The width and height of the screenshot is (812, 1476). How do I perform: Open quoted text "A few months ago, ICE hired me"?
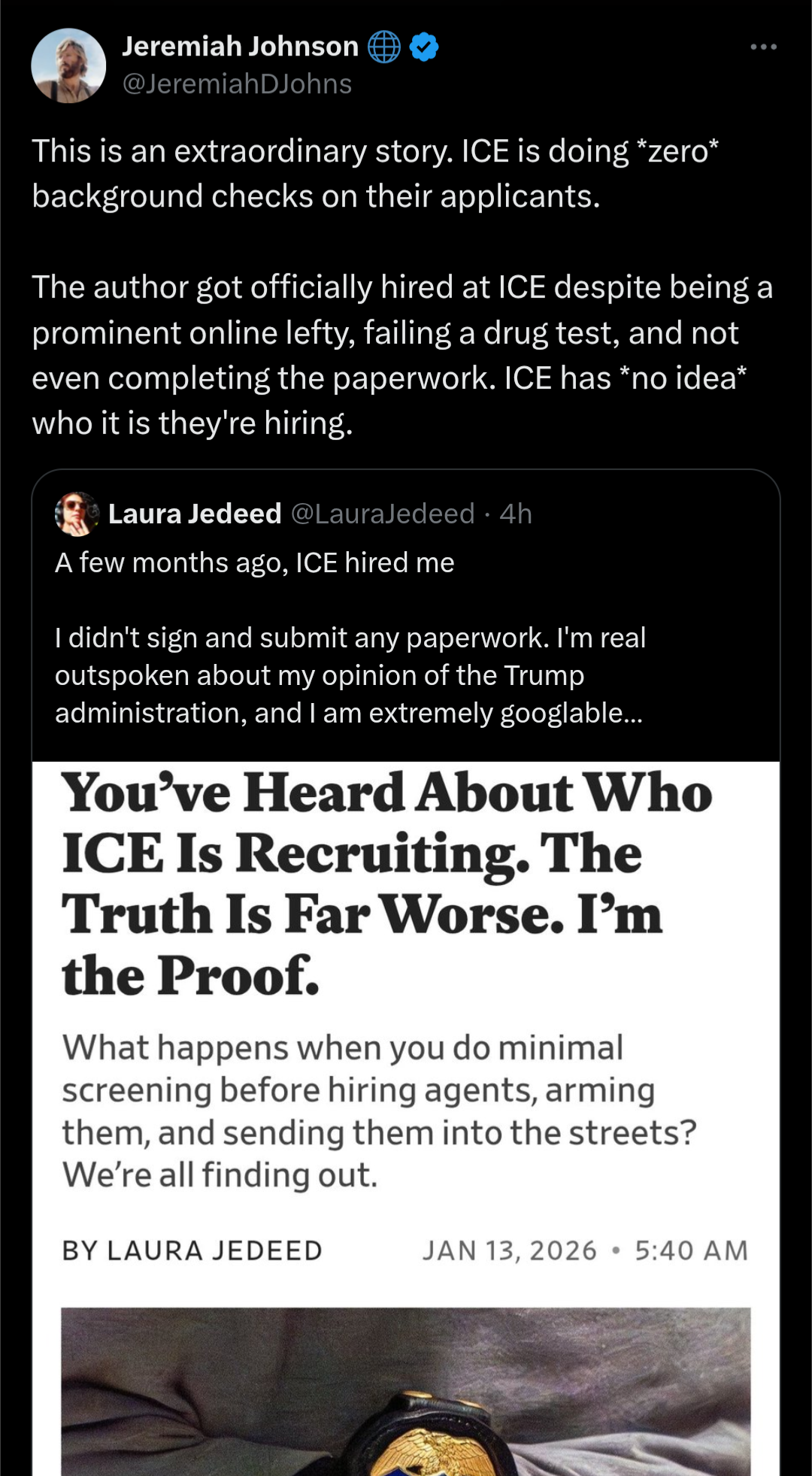pos(255,563)
